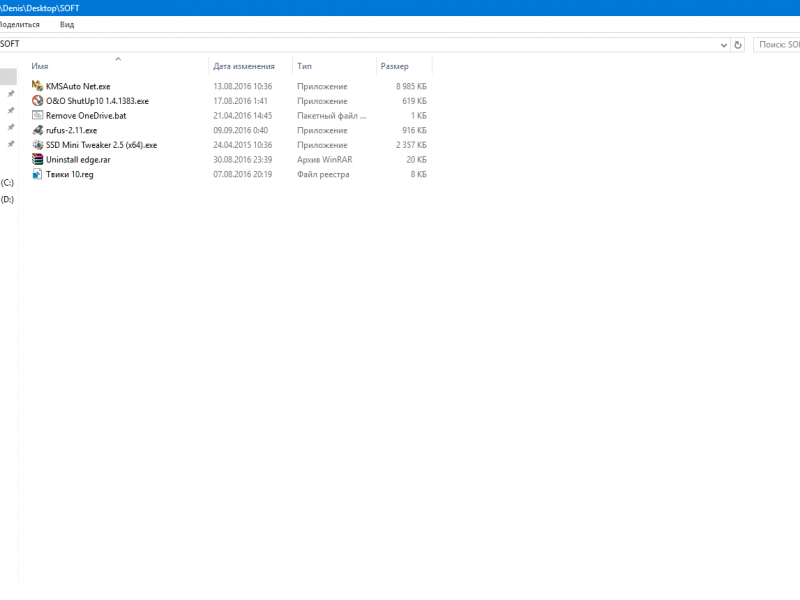Viewport: 800px width, 600px height.
Task: Click the size 2 357 КБ
Action: pyautogui.click(x=411, y=145)
